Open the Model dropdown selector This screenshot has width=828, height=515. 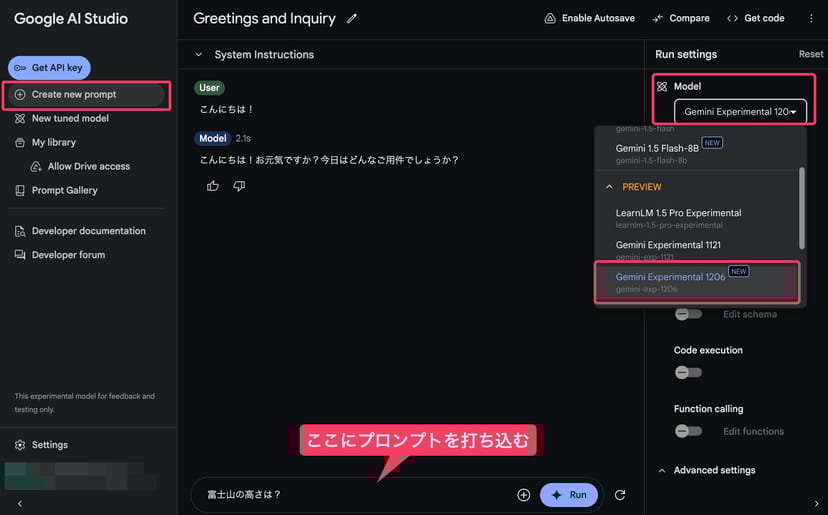coord(739,112)
